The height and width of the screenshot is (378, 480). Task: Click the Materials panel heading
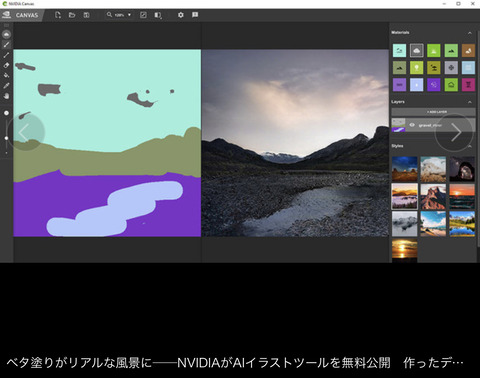400,32
